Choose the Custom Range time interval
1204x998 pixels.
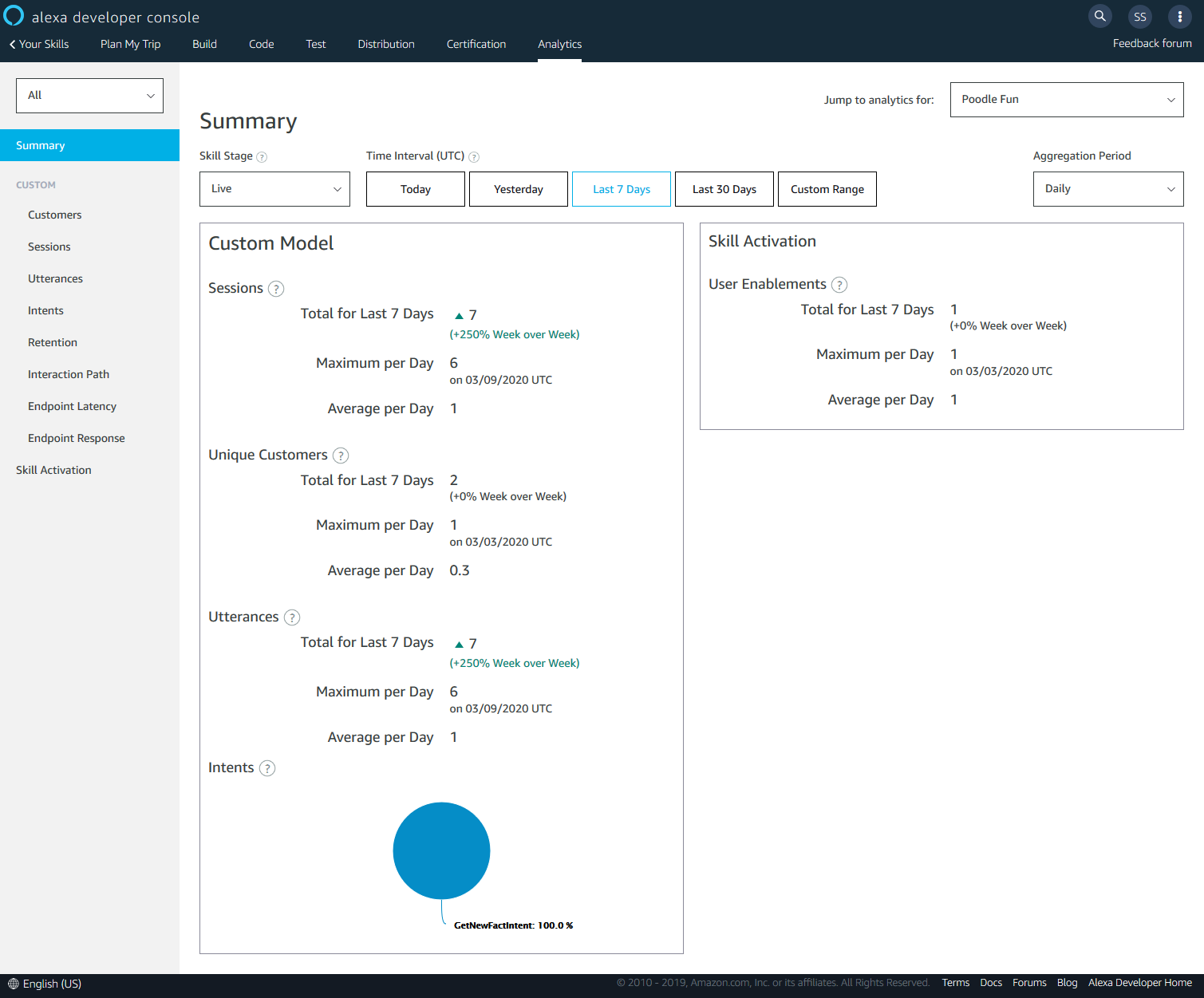pos(827,189)
